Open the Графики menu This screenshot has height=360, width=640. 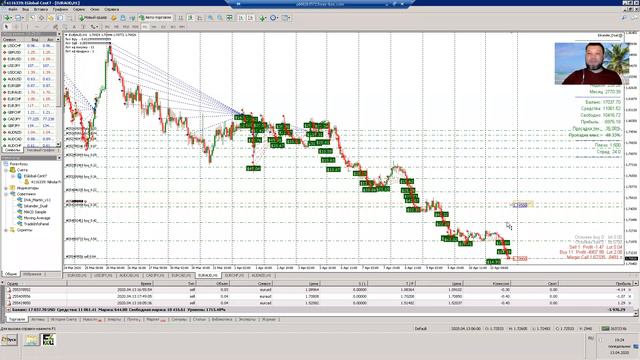(x=60, y=9)
